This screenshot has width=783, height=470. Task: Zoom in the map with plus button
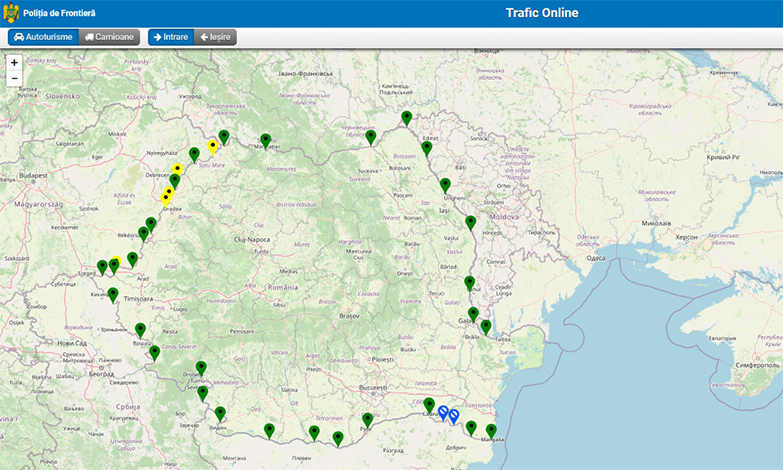tap(14, 62)
